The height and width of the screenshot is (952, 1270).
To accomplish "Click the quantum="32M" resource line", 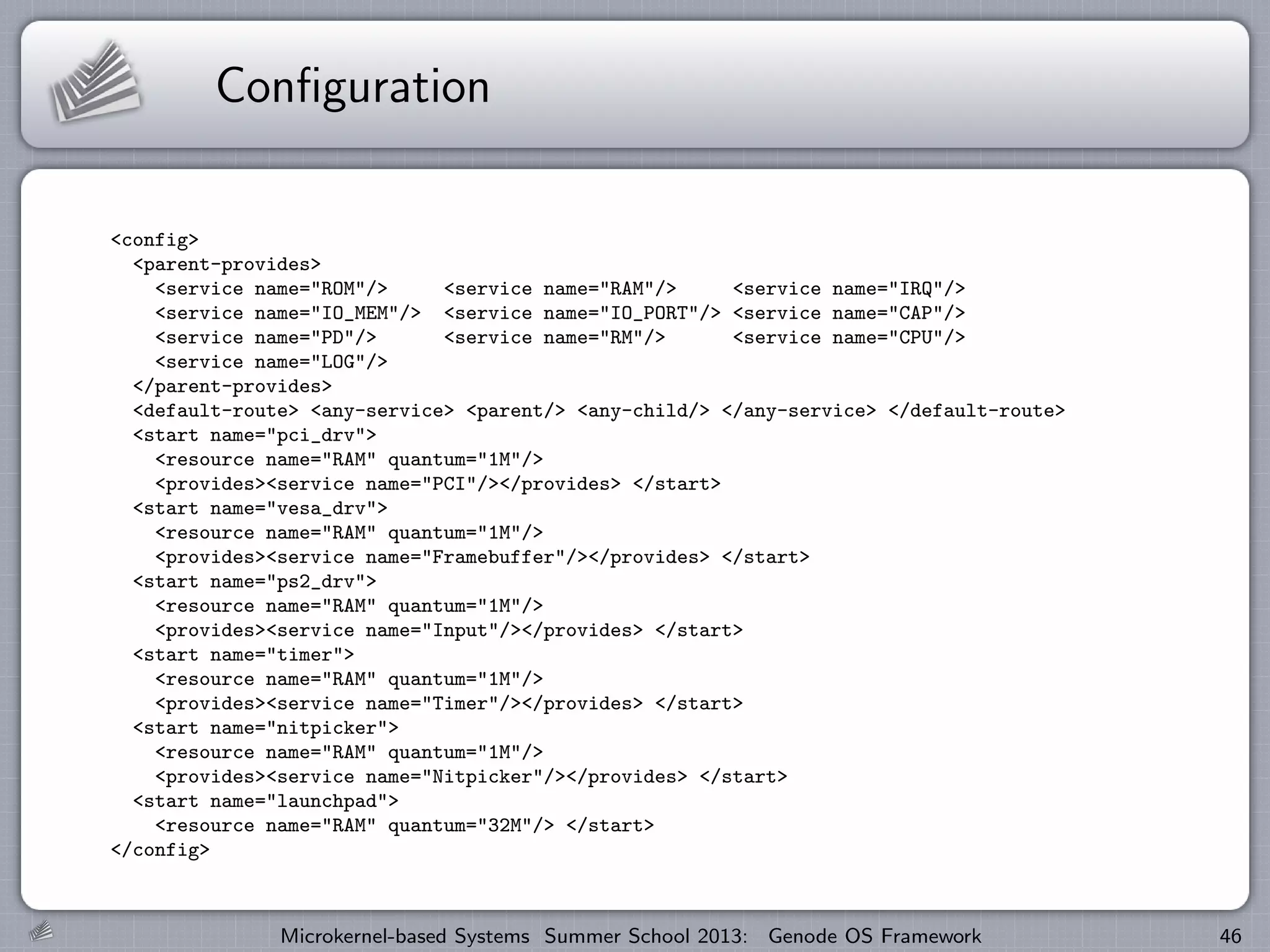I will [x=404, y=826].
